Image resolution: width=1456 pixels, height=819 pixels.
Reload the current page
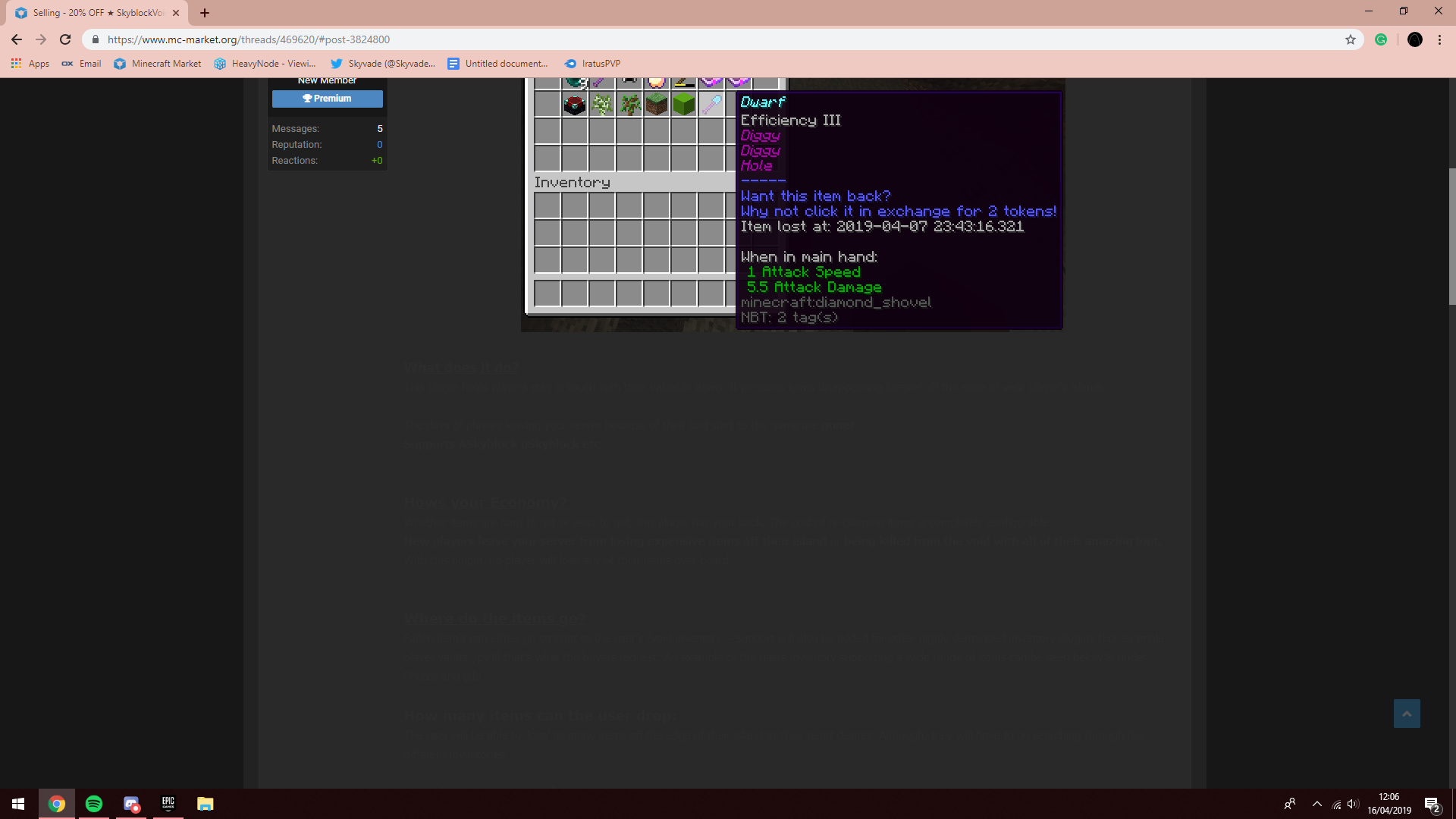65,39
